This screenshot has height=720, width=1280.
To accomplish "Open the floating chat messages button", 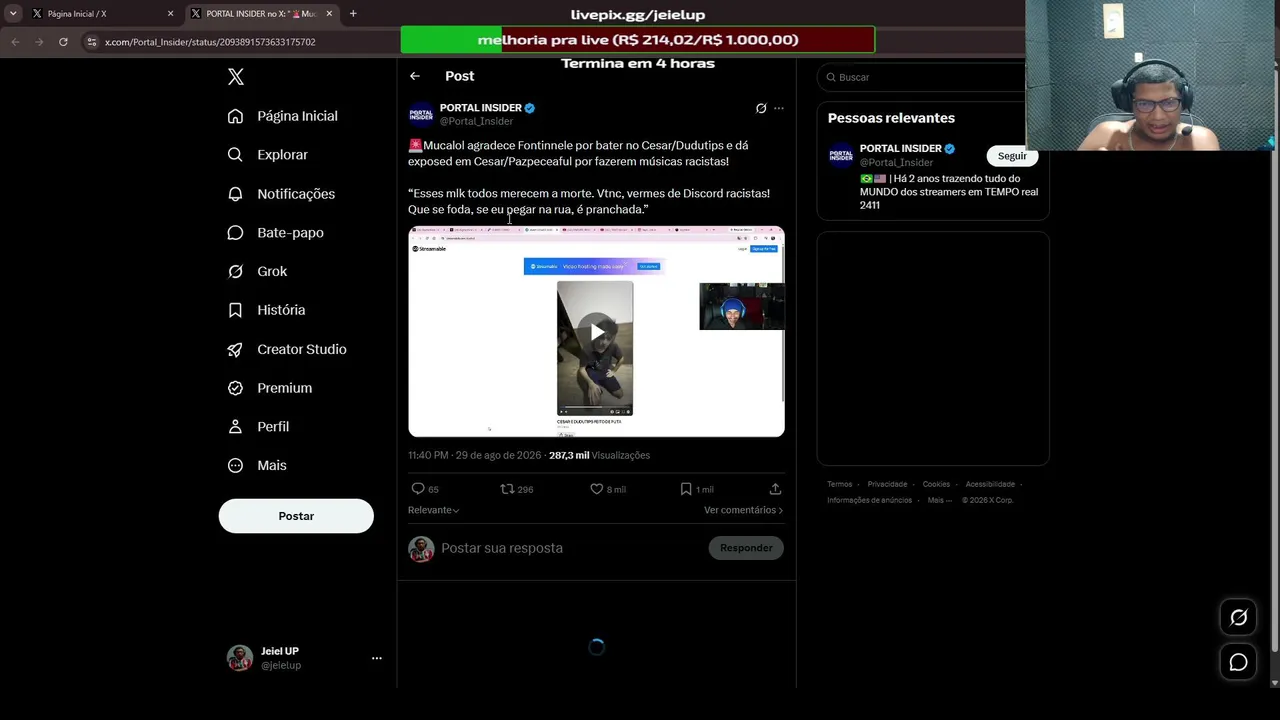I will [1238, 662].
